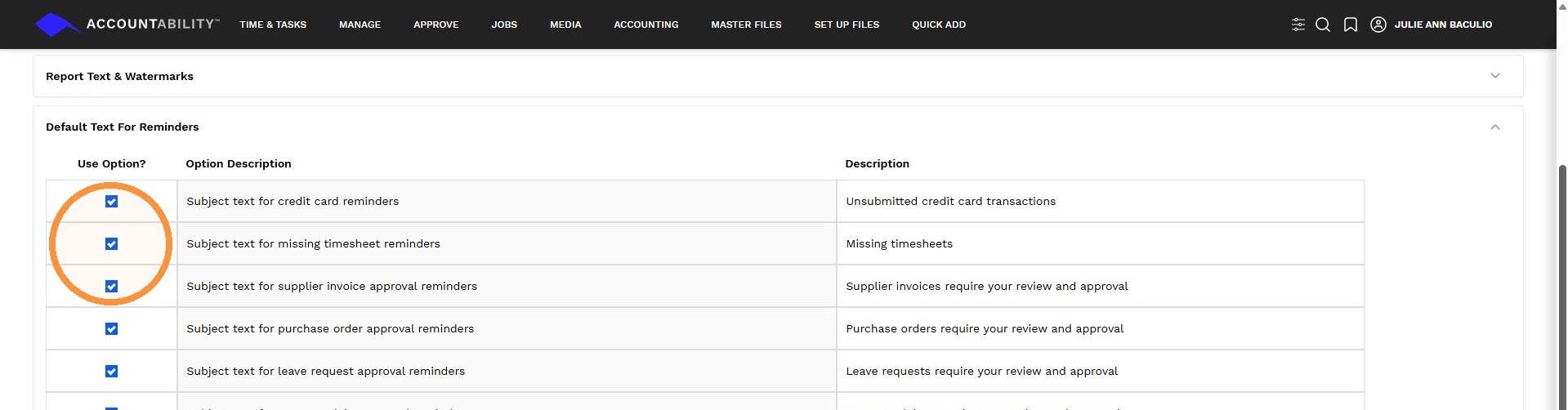Open the Master Files menu
The height and width of the screenshot is (410, 1568).
pyautogui.click(x=746, y=25)
